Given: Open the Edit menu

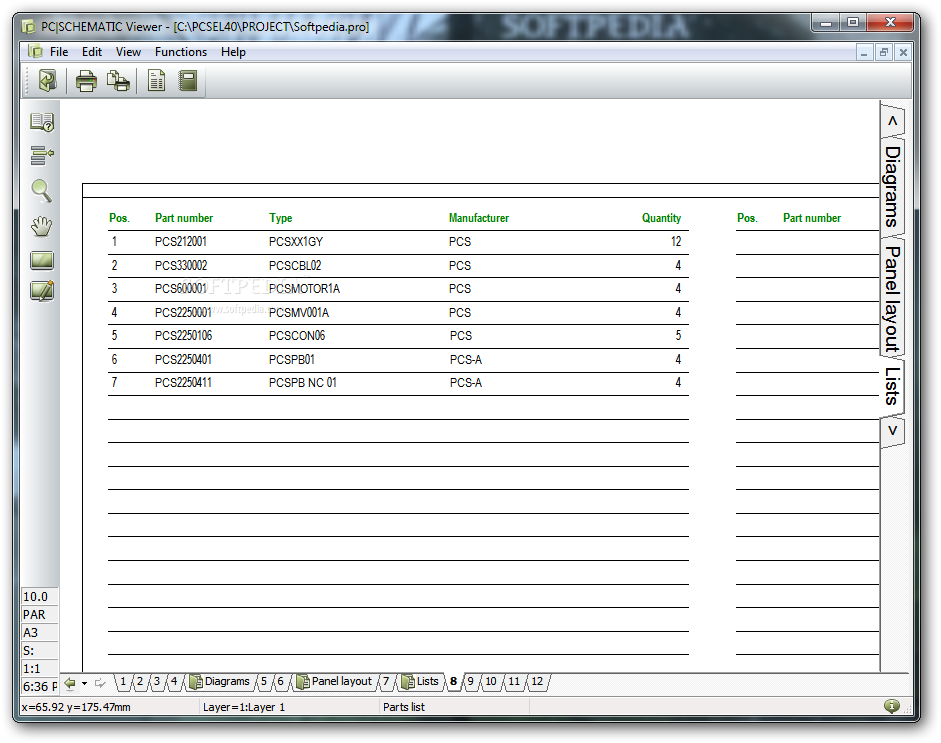Looking at the screenshot, I should [x=92, y=52].
